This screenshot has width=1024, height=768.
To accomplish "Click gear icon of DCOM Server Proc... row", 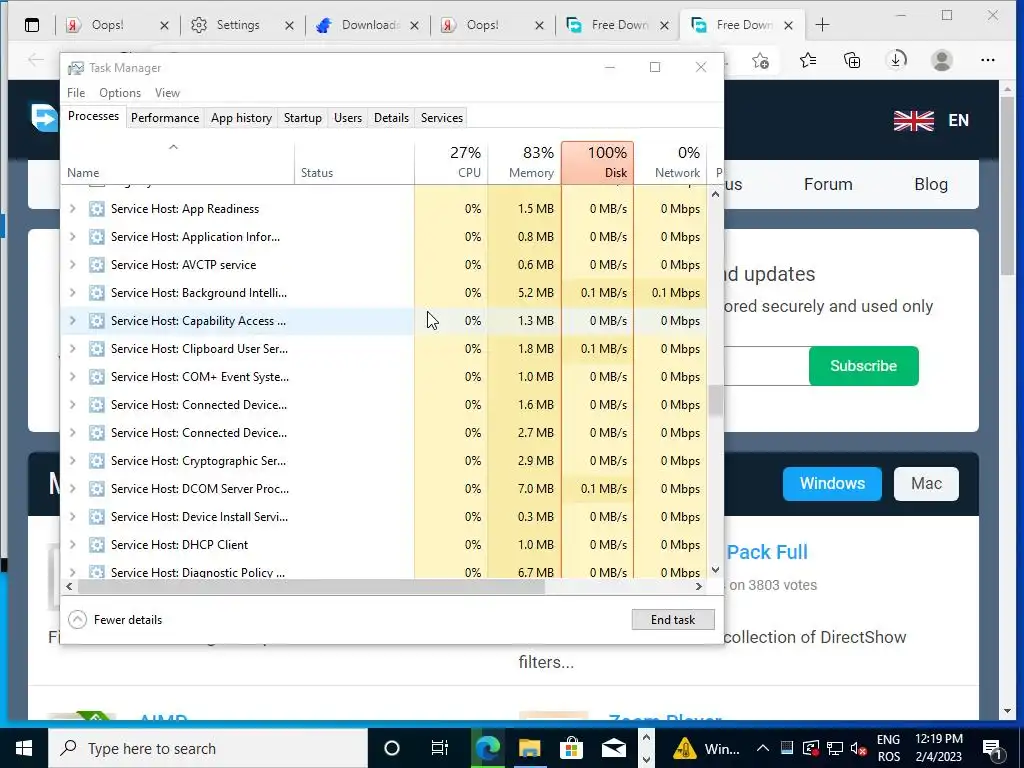I will (x=97, y=488).
